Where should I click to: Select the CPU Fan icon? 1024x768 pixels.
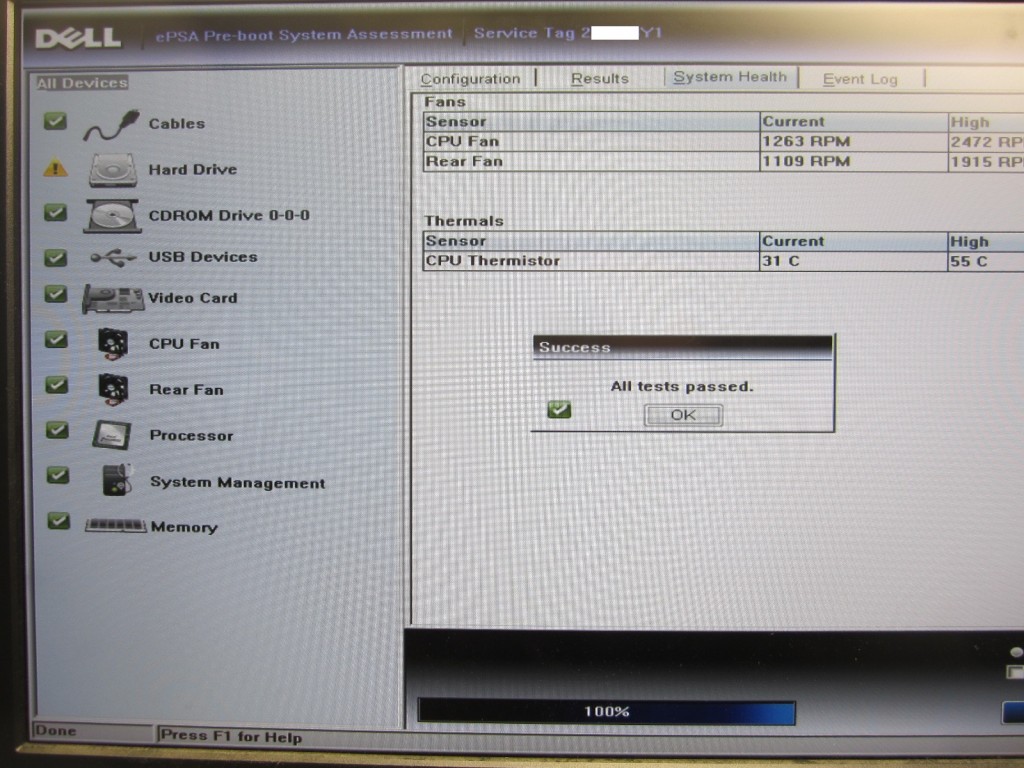pos(112,344)
